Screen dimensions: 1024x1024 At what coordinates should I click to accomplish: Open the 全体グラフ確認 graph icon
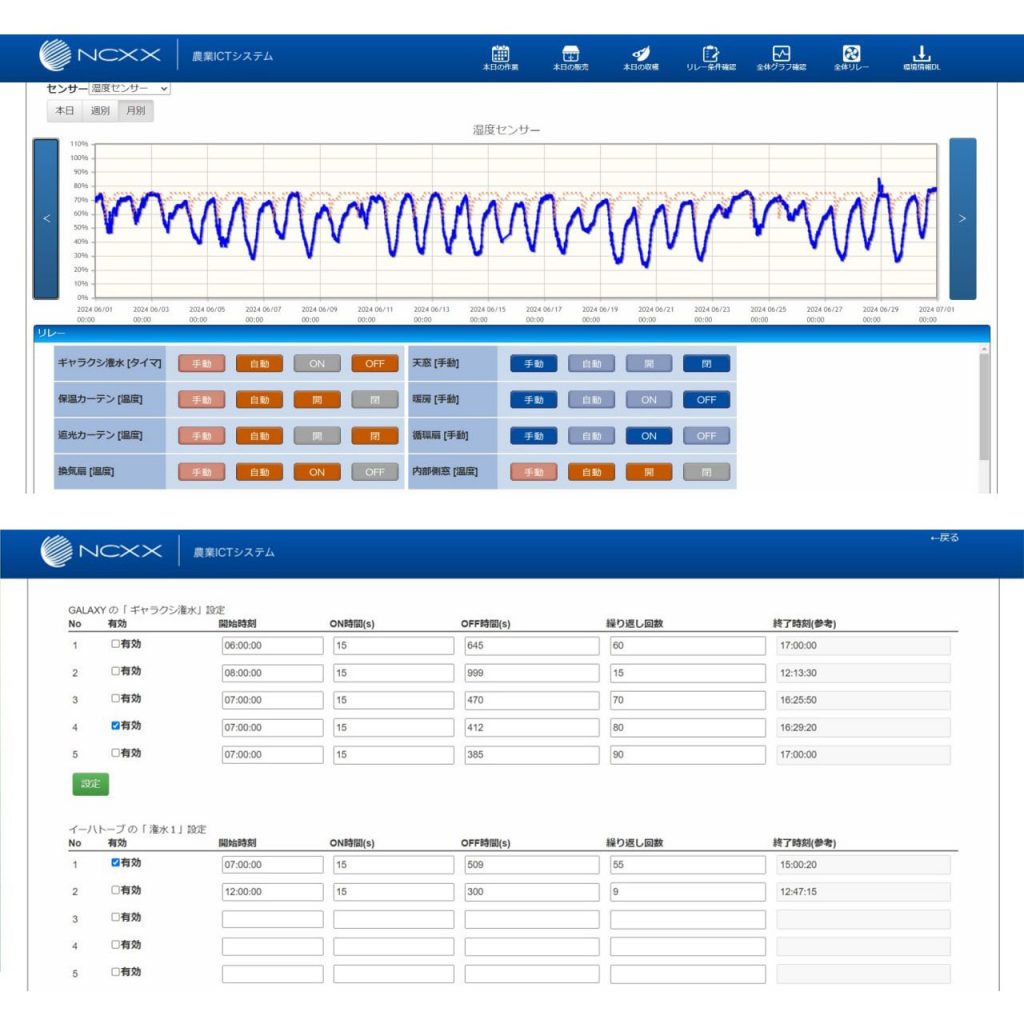pos(781,56)
